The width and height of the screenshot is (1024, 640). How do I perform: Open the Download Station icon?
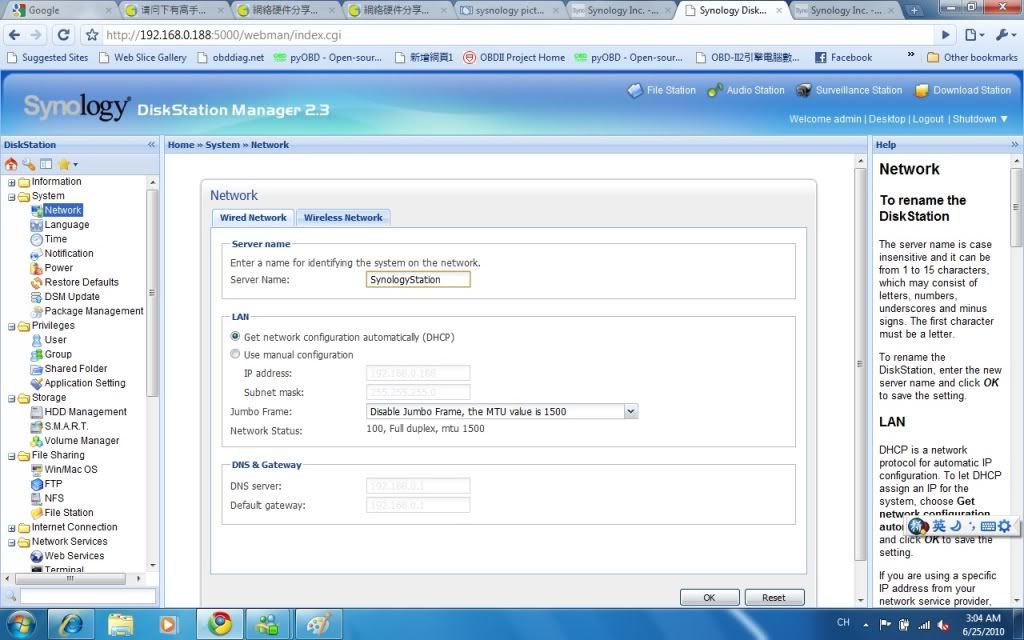point(921,91)
